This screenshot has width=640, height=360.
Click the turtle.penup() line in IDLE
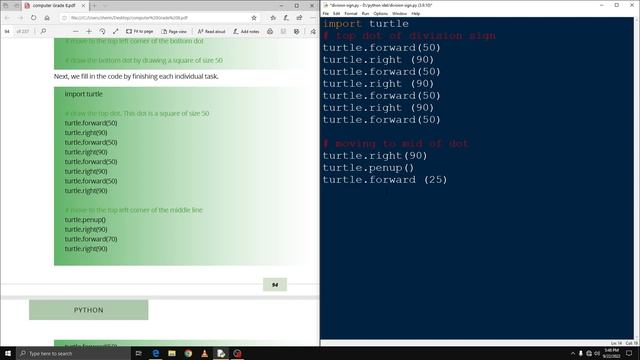pyautogui.click(x=368, y=168)
